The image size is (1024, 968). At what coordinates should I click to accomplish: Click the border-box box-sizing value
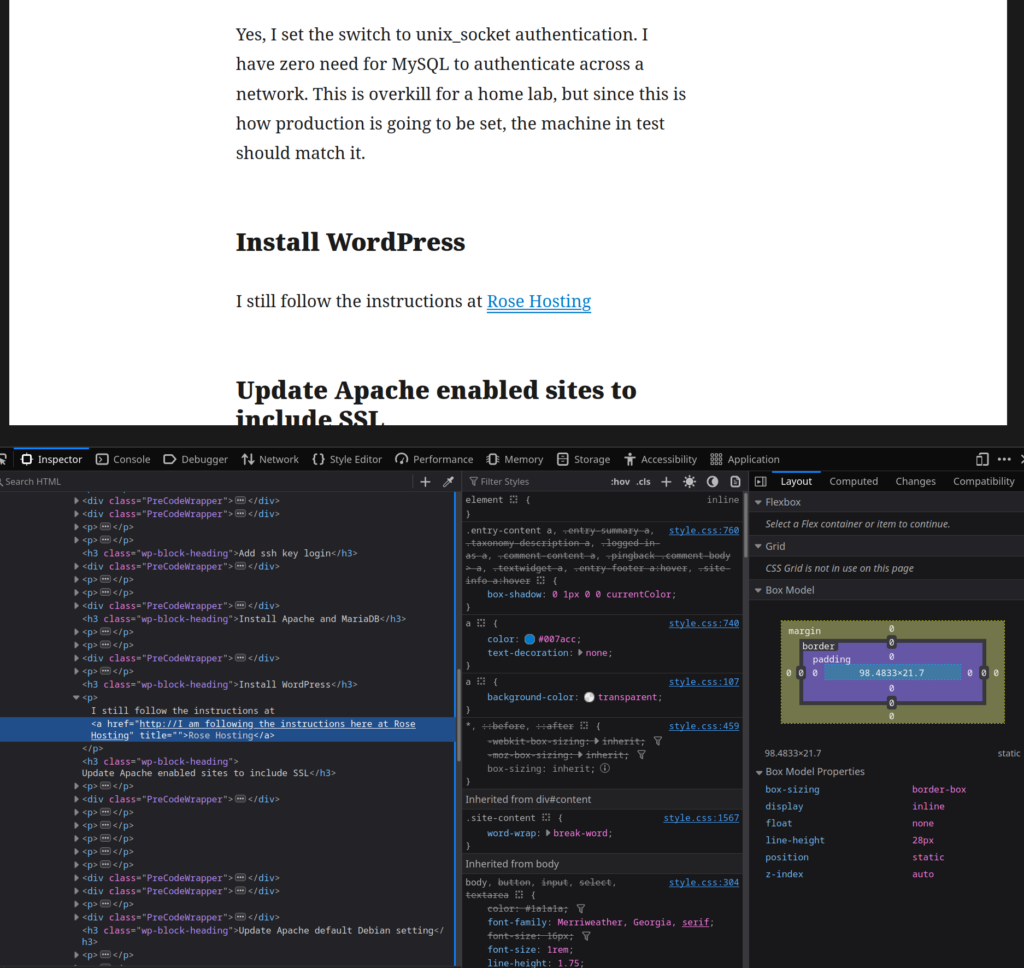pyautogui.click(x=938, y=789)
